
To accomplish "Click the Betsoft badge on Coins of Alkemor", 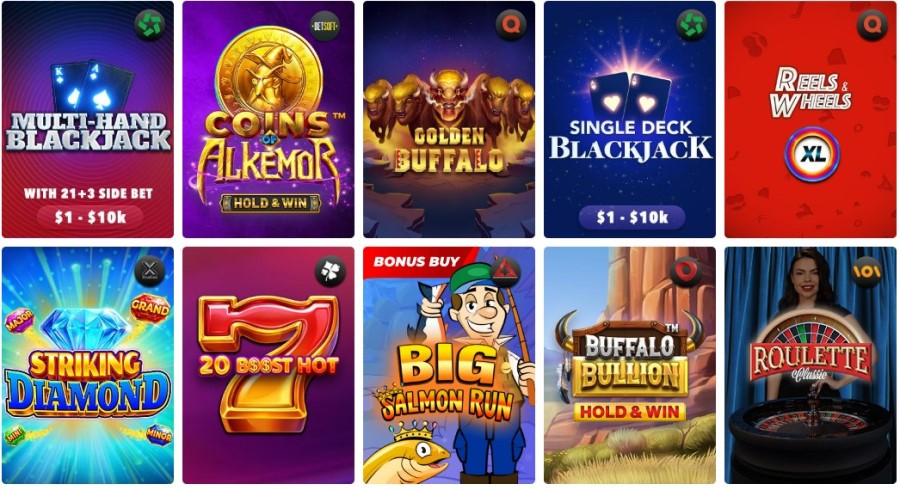I will (x=324, y=25).
